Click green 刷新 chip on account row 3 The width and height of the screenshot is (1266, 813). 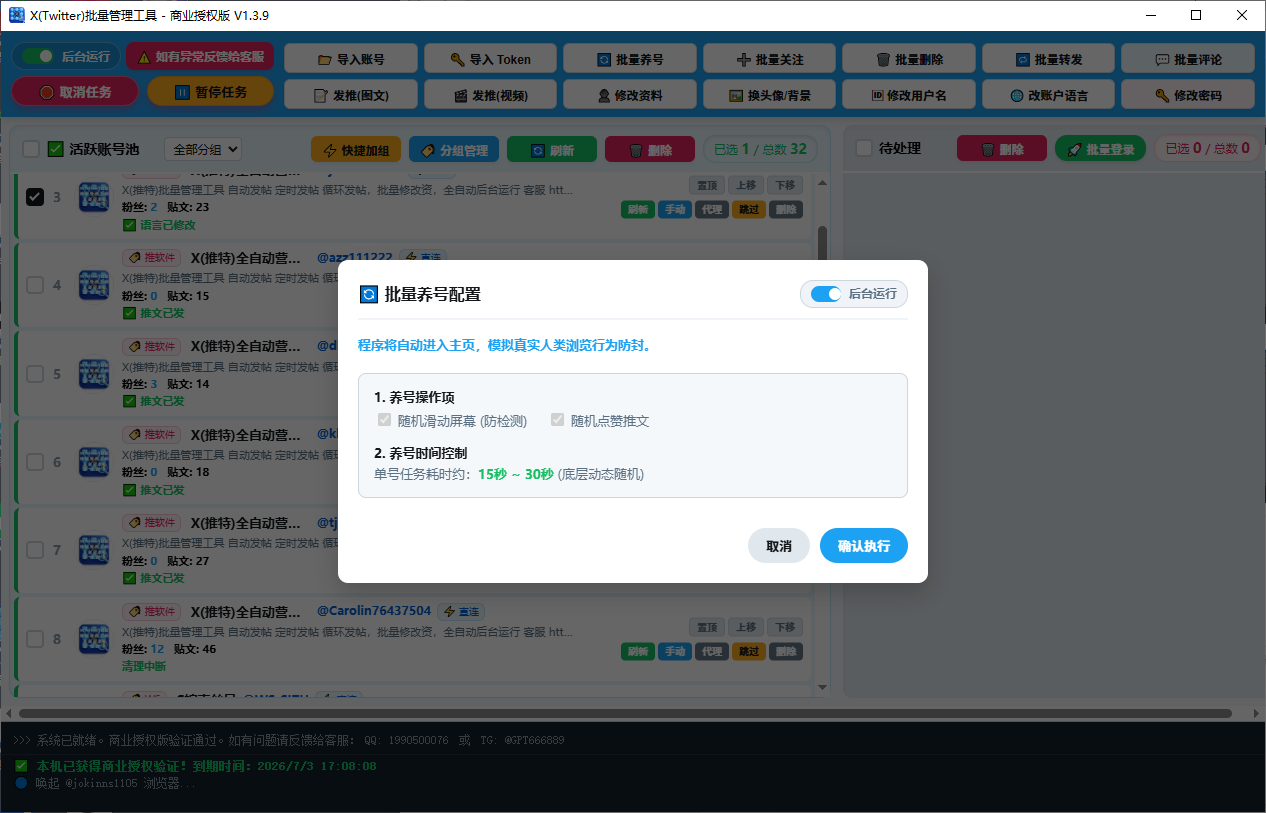637,209
